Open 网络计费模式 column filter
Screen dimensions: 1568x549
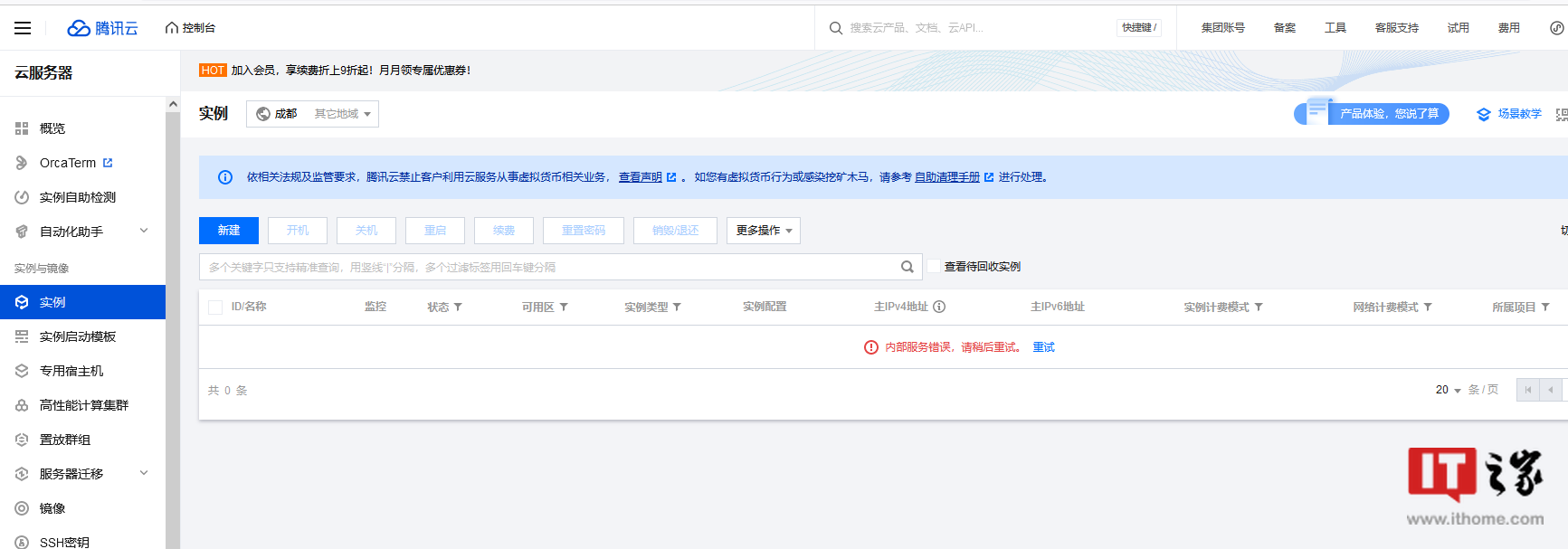pyautogui.click(x=1428, y=308)
